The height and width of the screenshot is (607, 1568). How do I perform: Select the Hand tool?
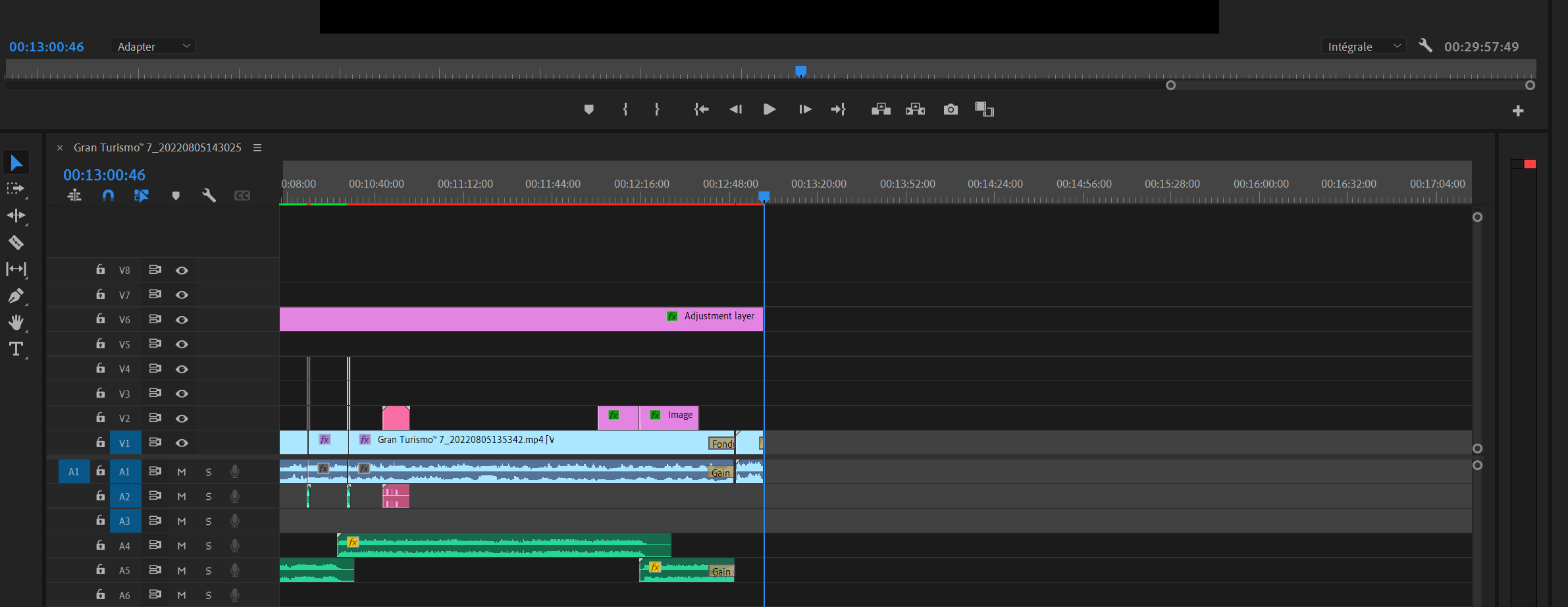click(16, 322)
